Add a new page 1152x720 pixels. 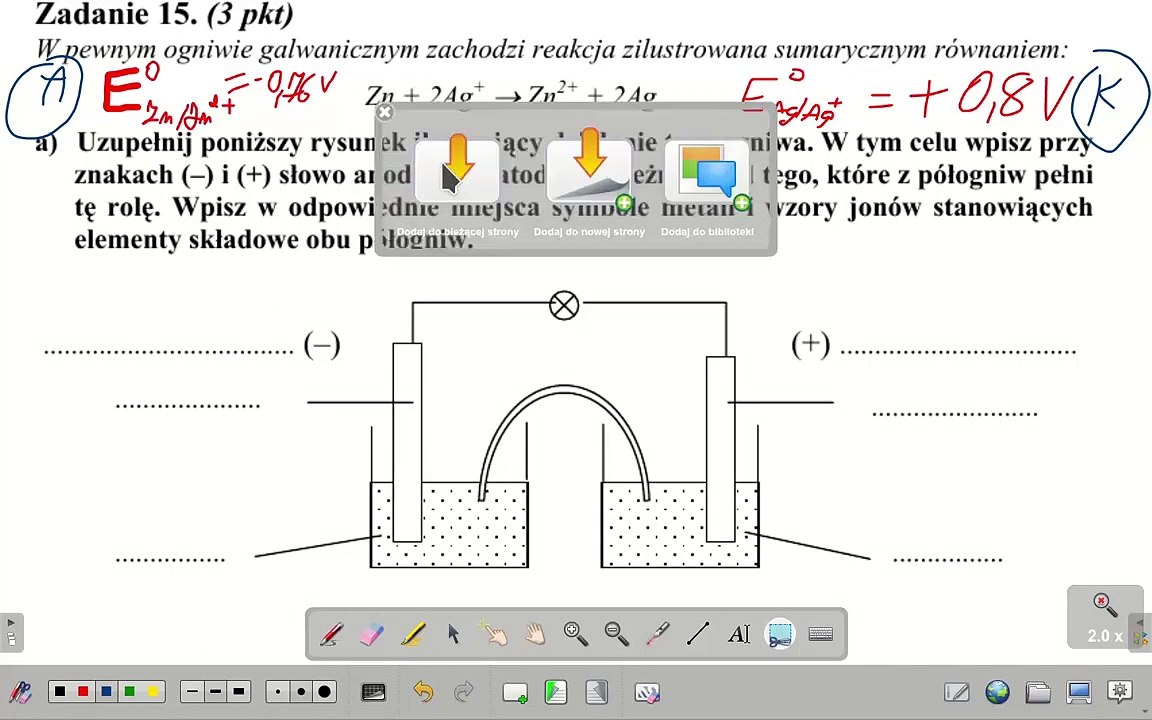click(x=514, y=692)
